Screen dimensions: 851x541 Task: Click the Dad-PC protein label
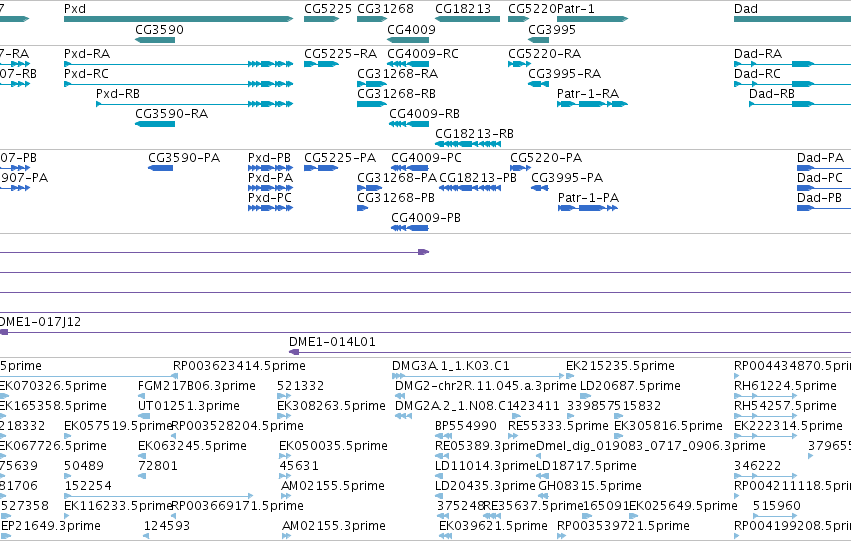(x=820, y=178)
